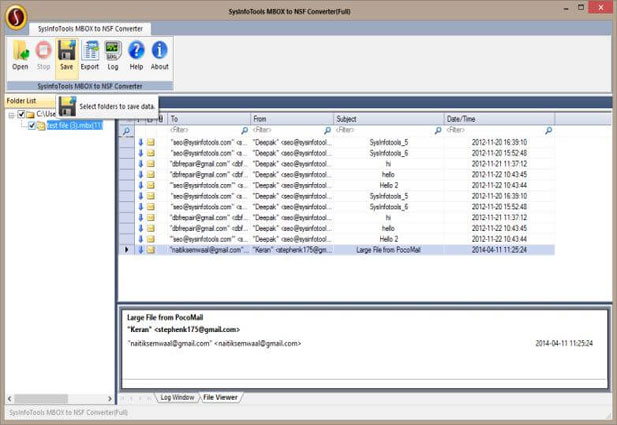Click envelope icon of Large File from PocoMail row
617x425 pixels.
(151, 249)
